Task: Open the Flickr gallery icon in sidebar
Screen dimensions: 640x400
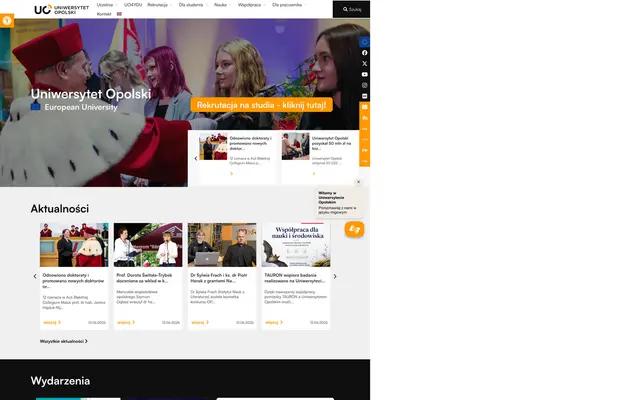Action: (x=364, y=96)
